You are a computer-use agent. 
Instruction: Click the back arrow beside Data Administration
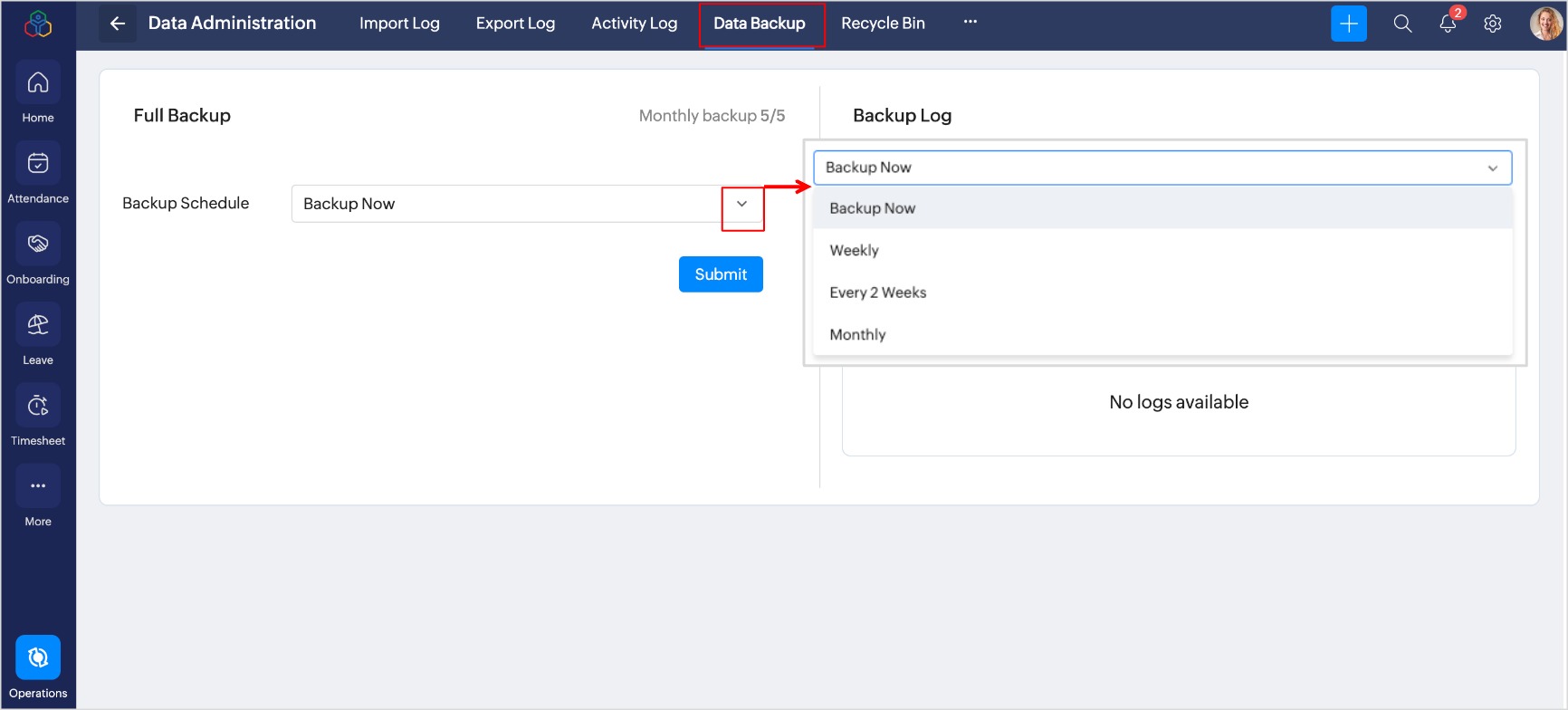pos(118,24)
